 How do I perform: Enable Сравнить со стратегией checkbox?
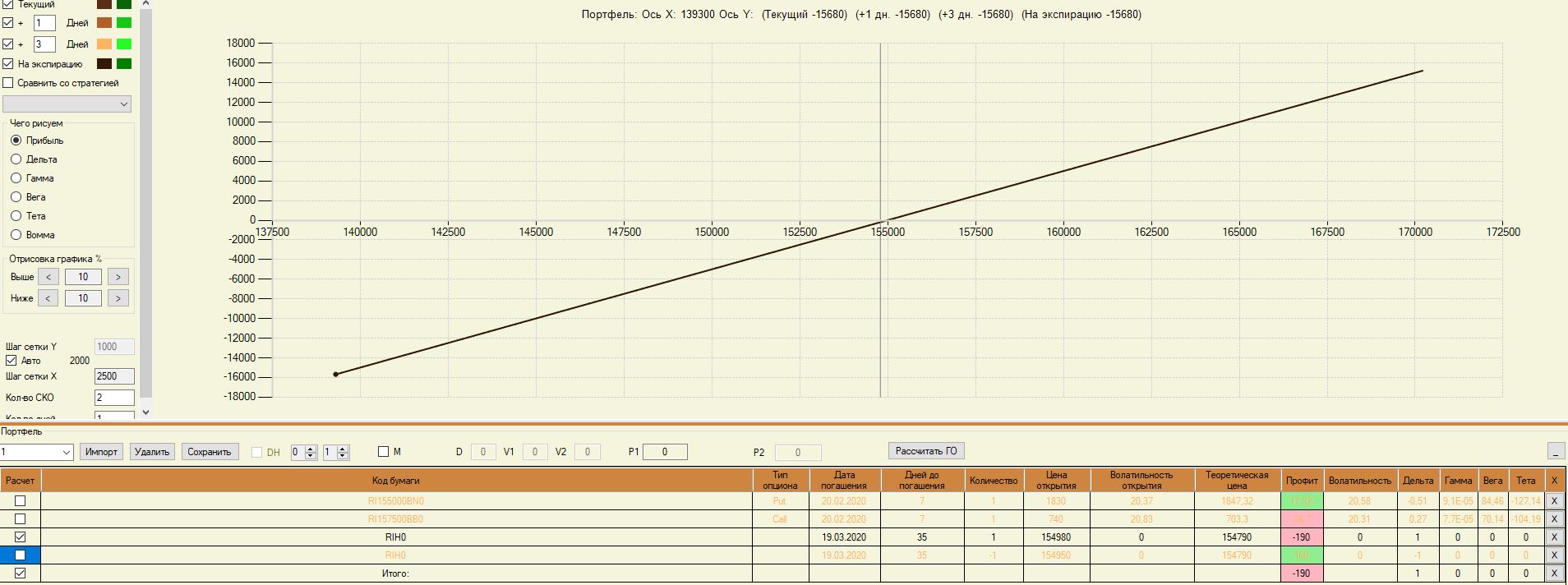tap(8, 83)
